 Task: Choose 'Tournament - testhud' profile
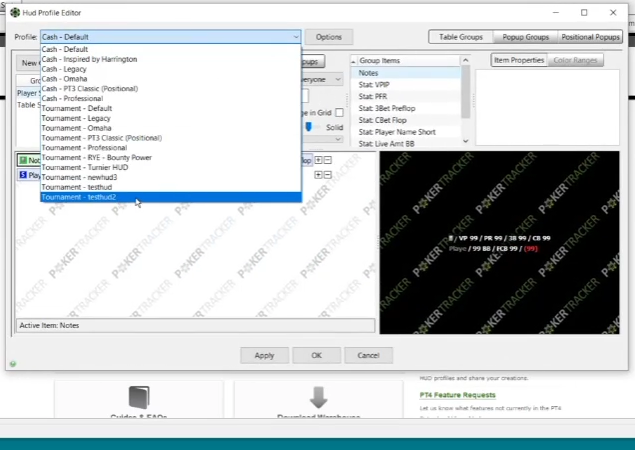point(171,187)
